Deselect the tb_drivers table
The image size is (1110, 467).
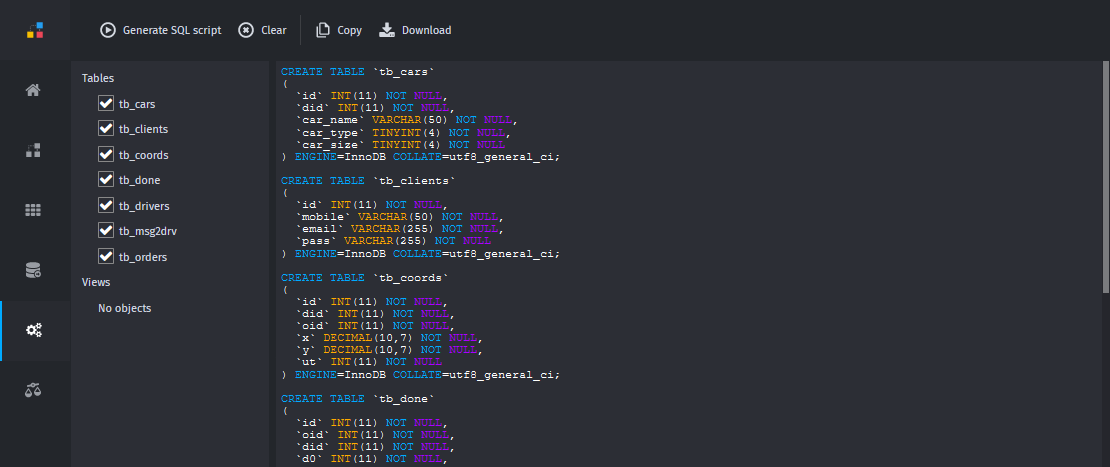pos(106,204)
